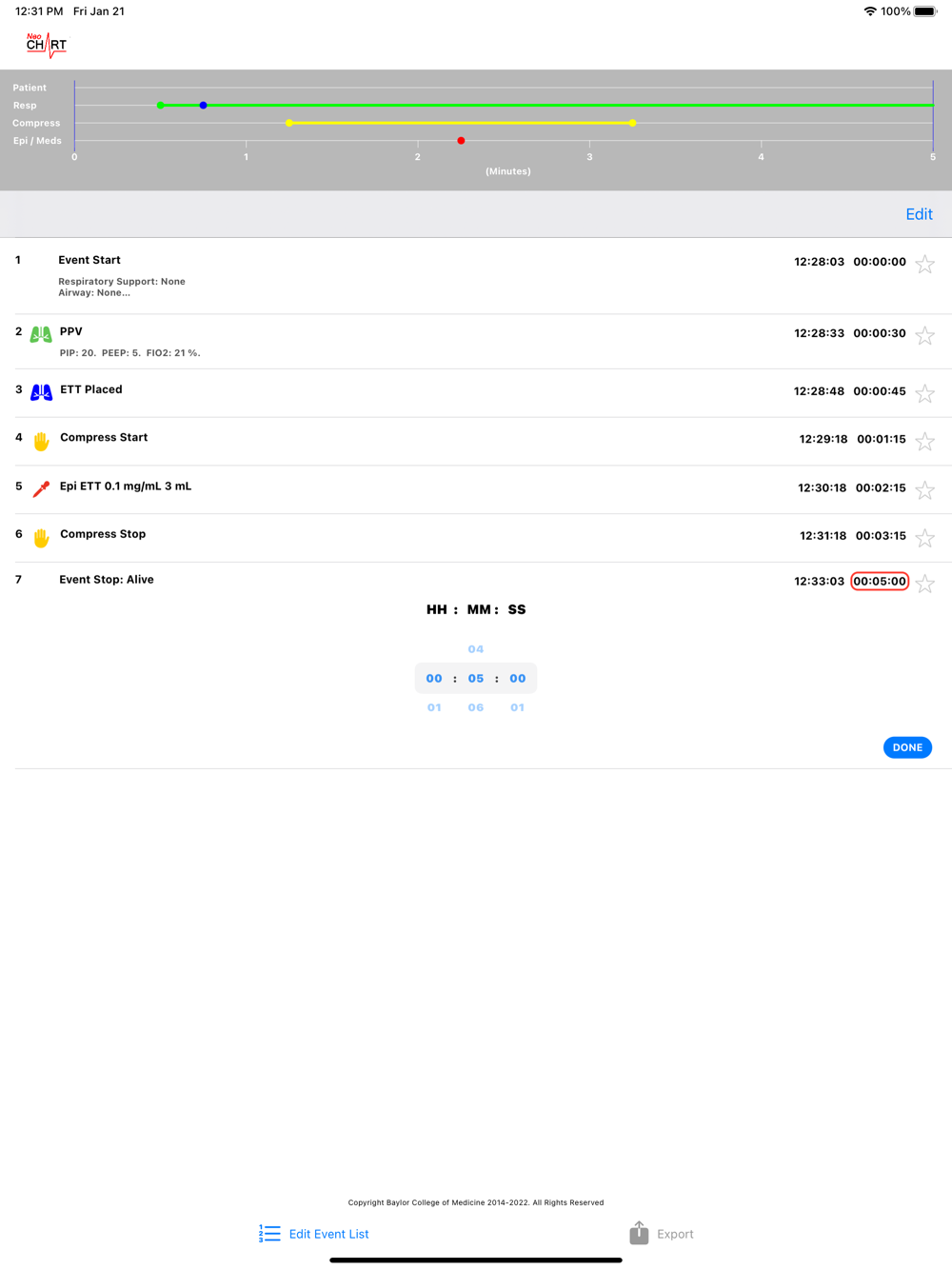Star the Compress Start row
Viewport: 952px width, 1270px height.
click(x=925, y=442)
